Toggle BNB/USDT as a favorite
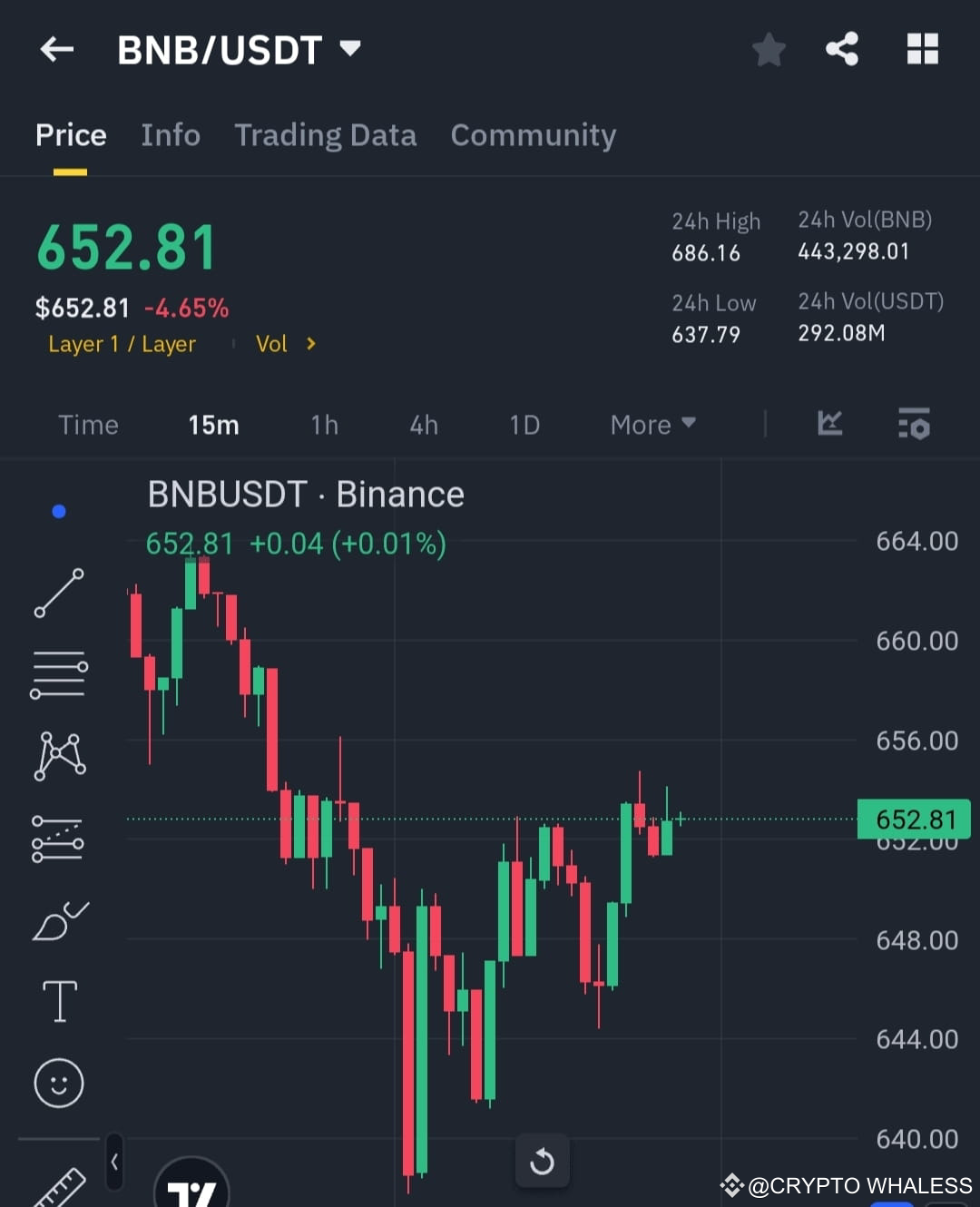 click(769, 50)
